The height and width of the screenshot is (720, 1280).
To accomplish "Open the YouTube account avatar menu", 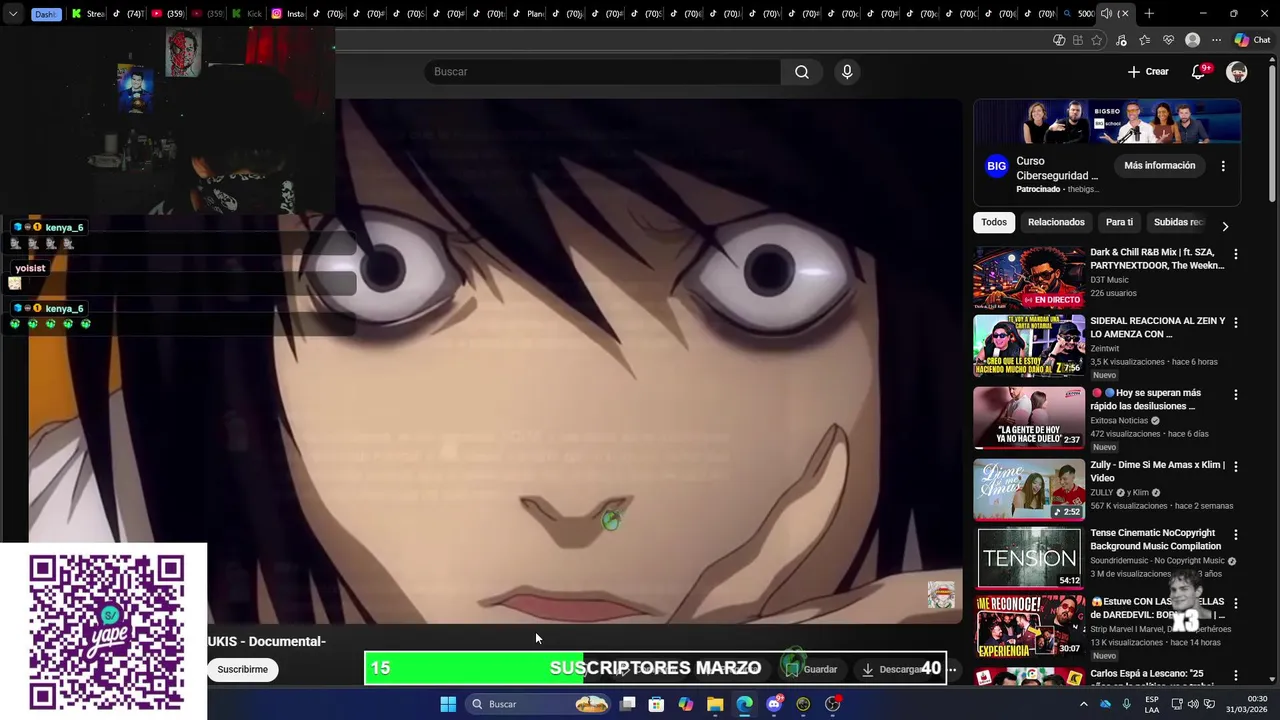I will click(x=1237, y=72).
